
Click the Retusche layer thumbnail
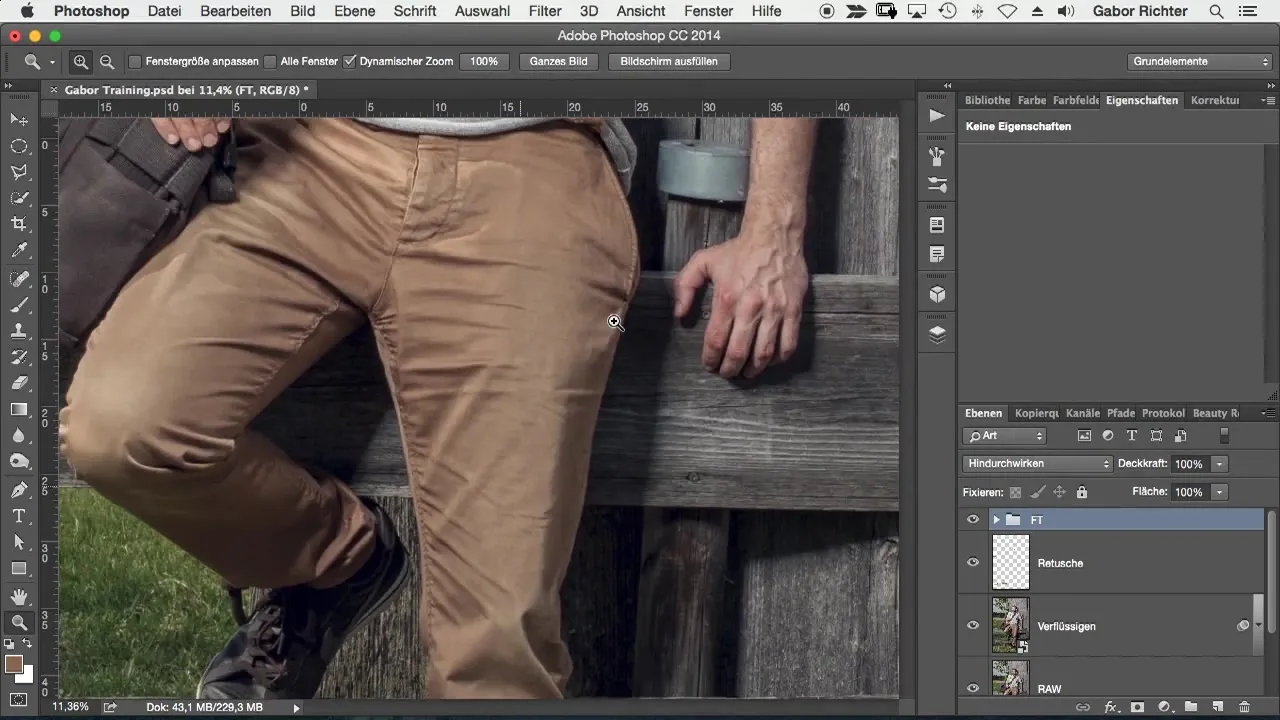click(1010, 562)
